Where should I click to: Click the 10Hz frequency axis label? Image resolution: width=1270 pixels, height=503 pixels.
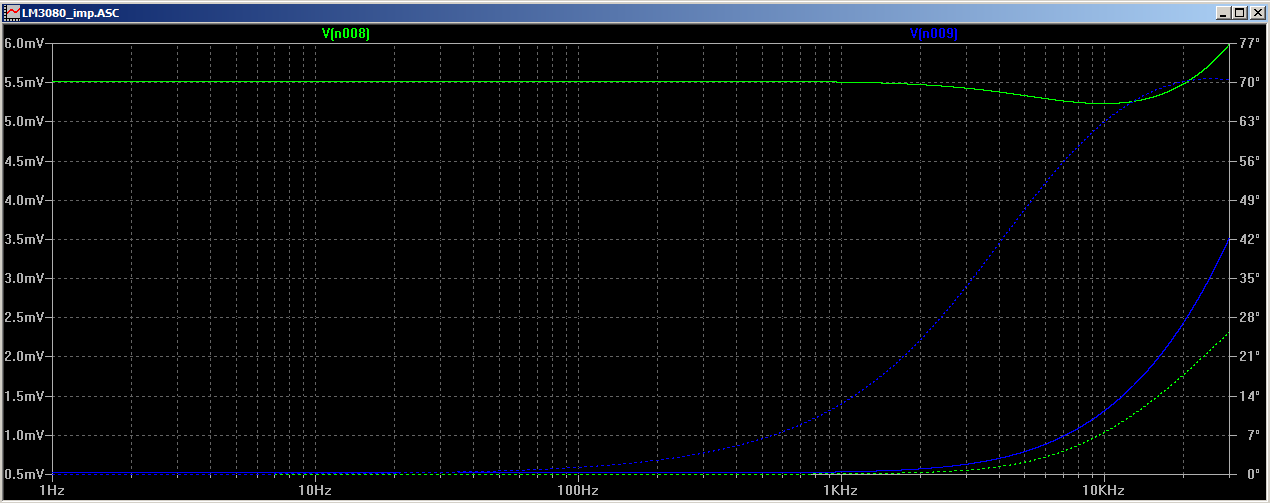click(315, 491)
